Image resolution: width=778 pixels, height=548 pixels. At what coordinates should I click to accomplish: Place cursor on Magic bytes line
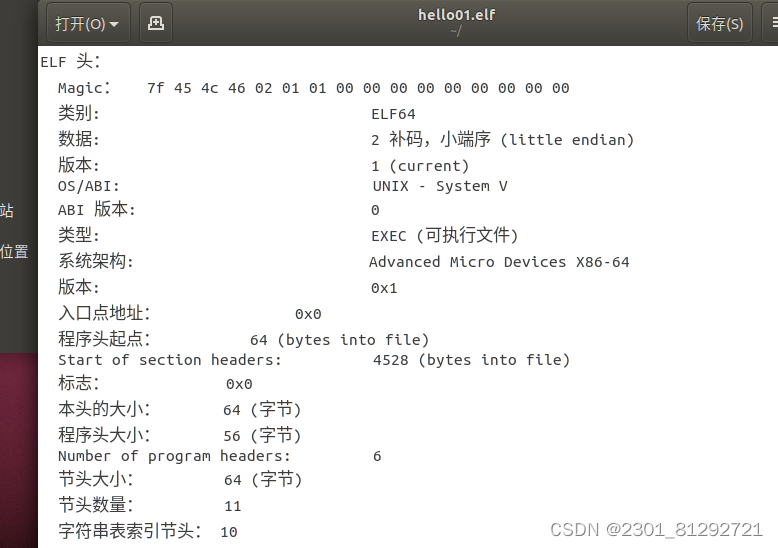coord(314,88)
